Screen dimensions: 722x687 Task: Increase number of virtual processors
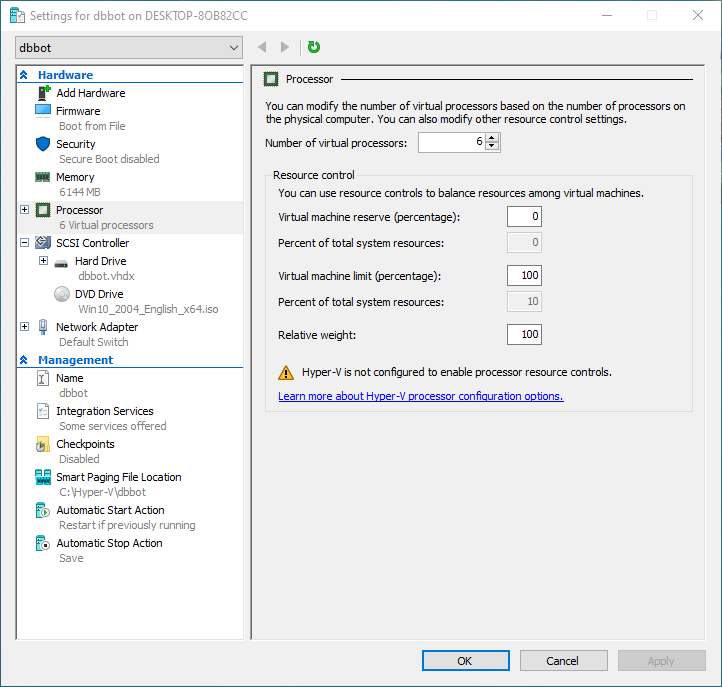pos(492,138)
